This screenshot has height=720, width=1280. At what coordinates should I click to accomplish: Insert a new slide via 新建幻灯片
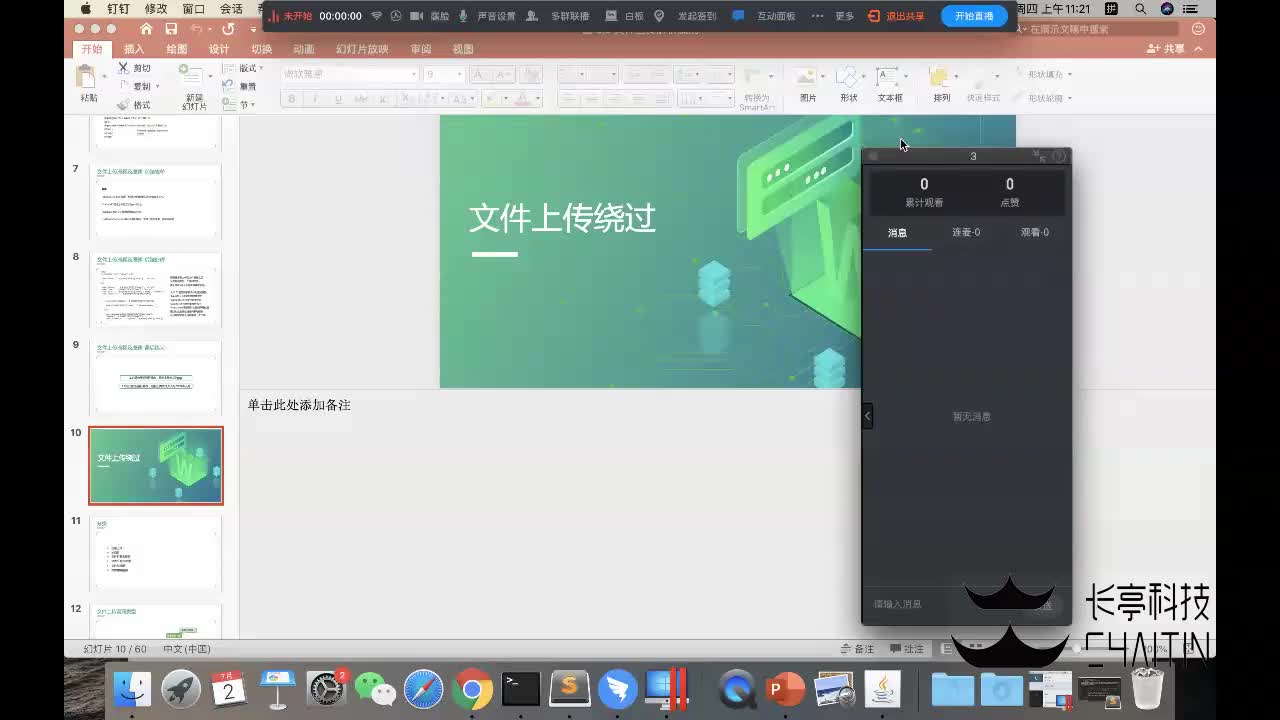[194, 86]
